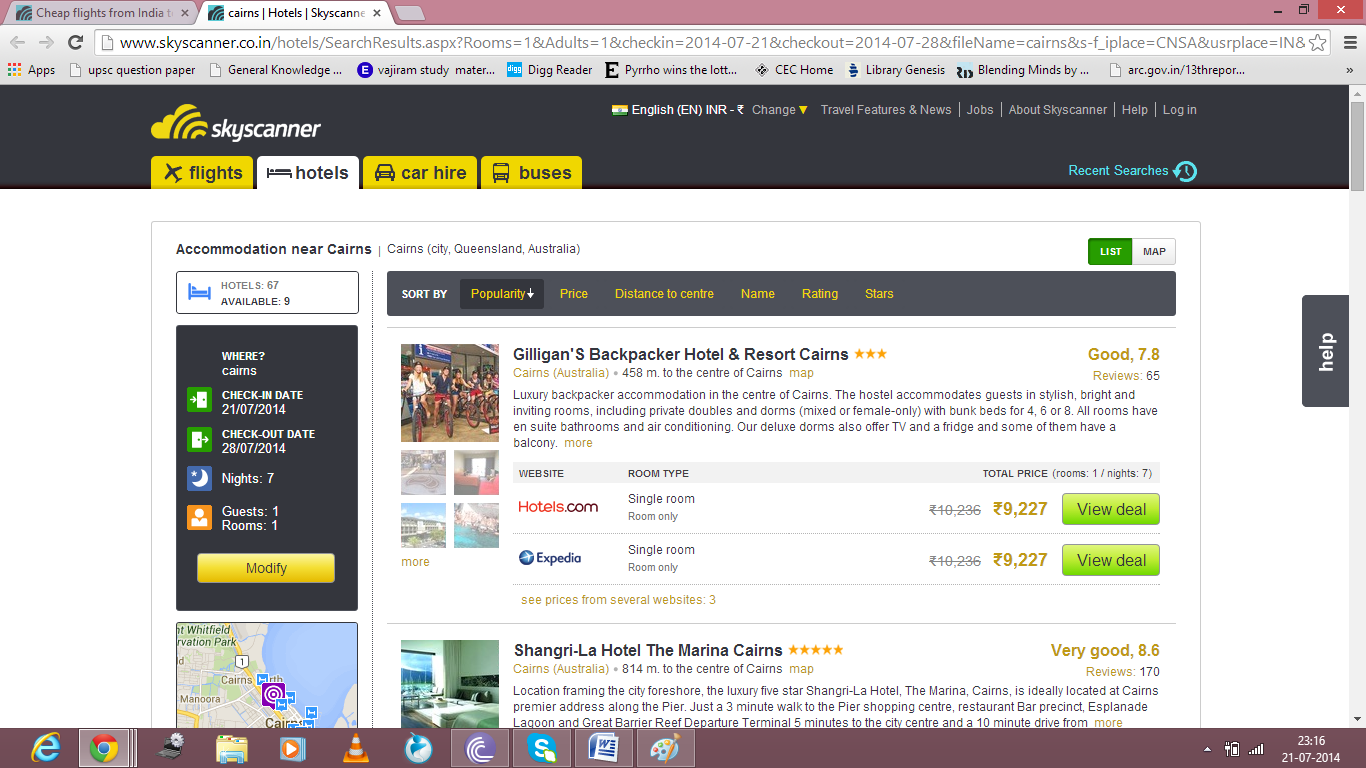
Task: Click the Nights moon icon
Action: tap(199, 478)
